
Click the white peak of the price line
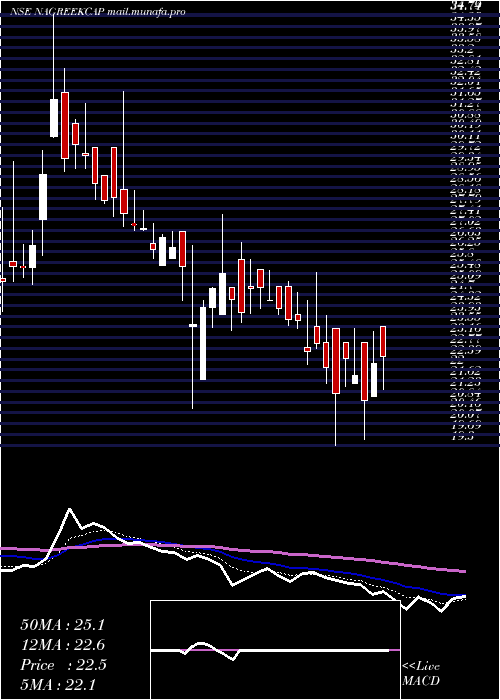click(x=69, y=509)
